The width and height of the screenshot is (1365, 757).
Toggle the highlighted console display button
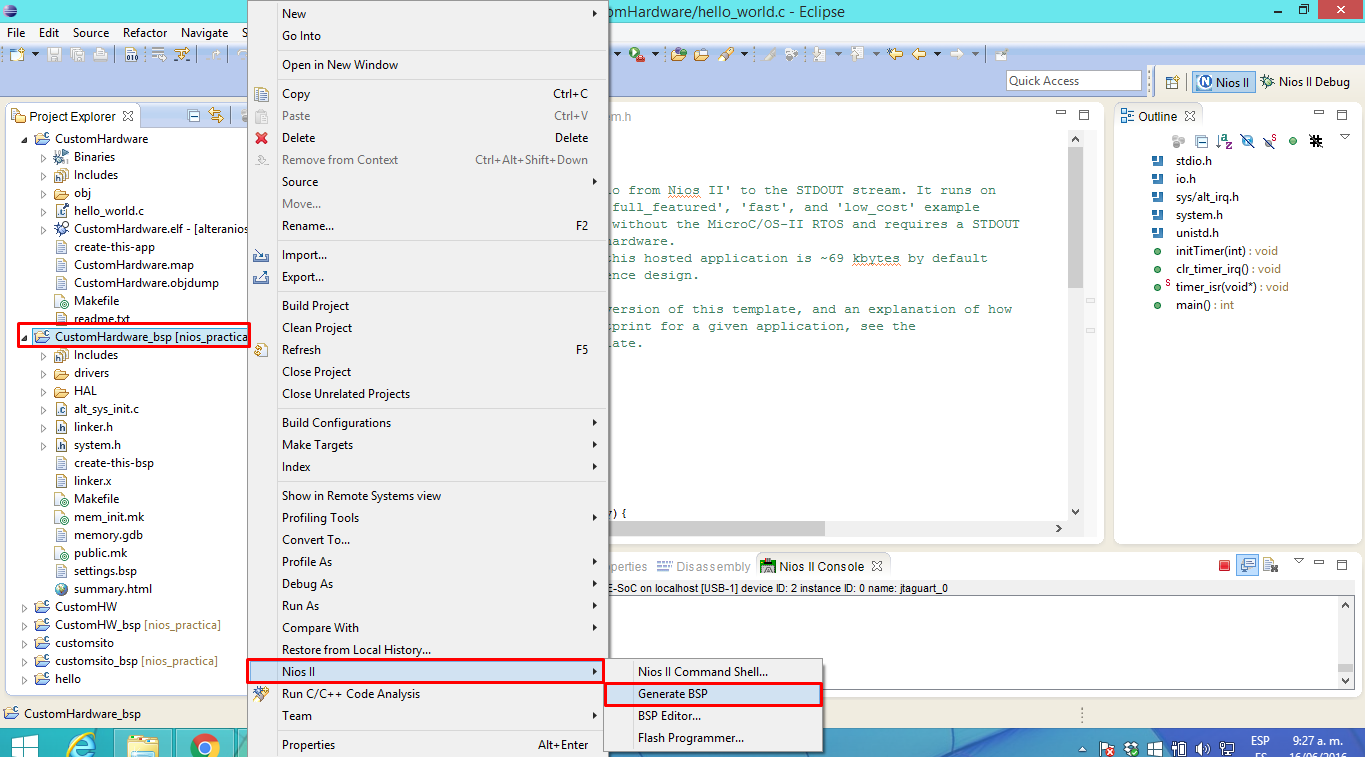(1247, 565)
